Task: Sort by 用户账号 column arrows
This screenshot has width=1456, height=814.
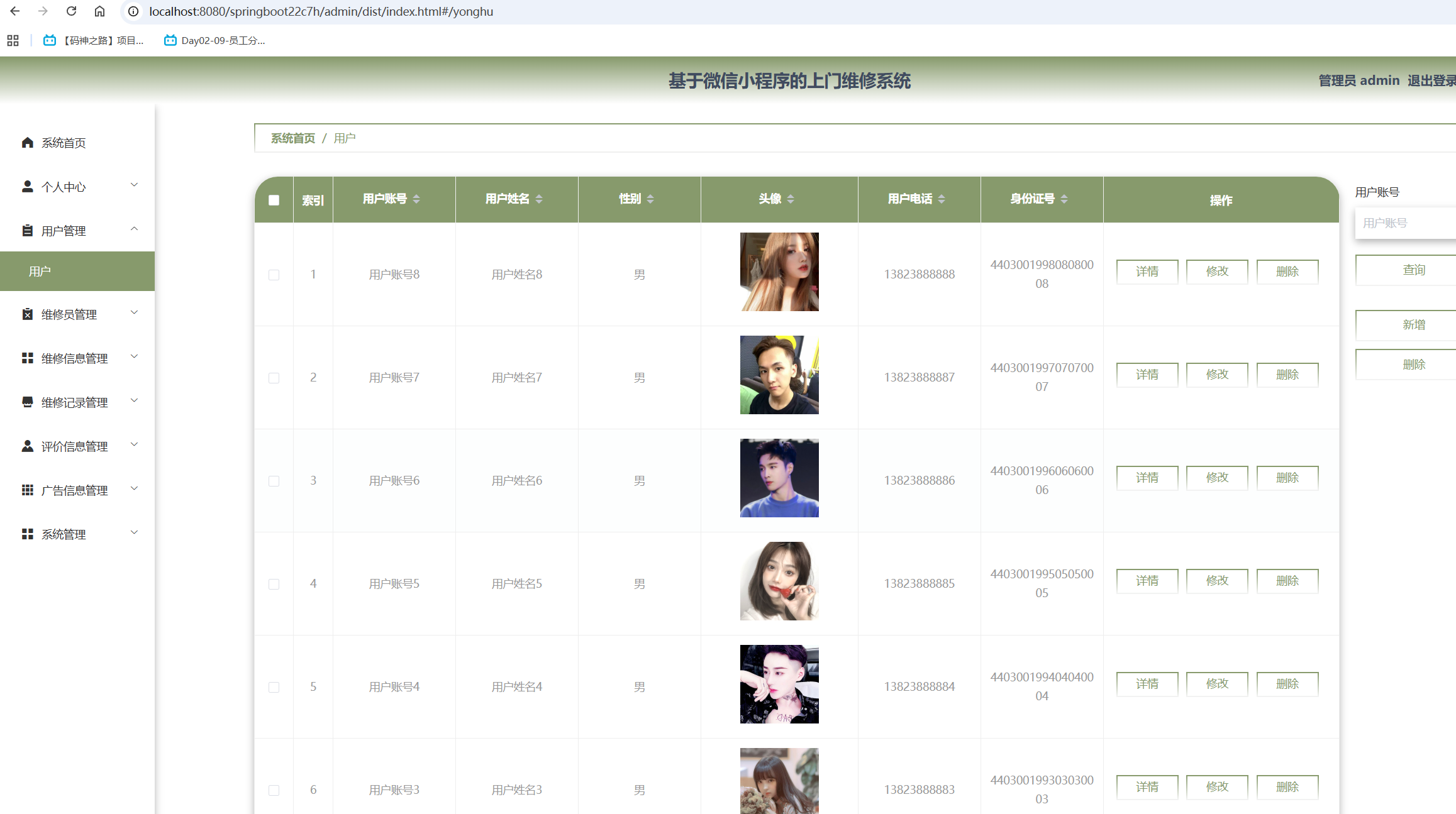Action: 416,199
